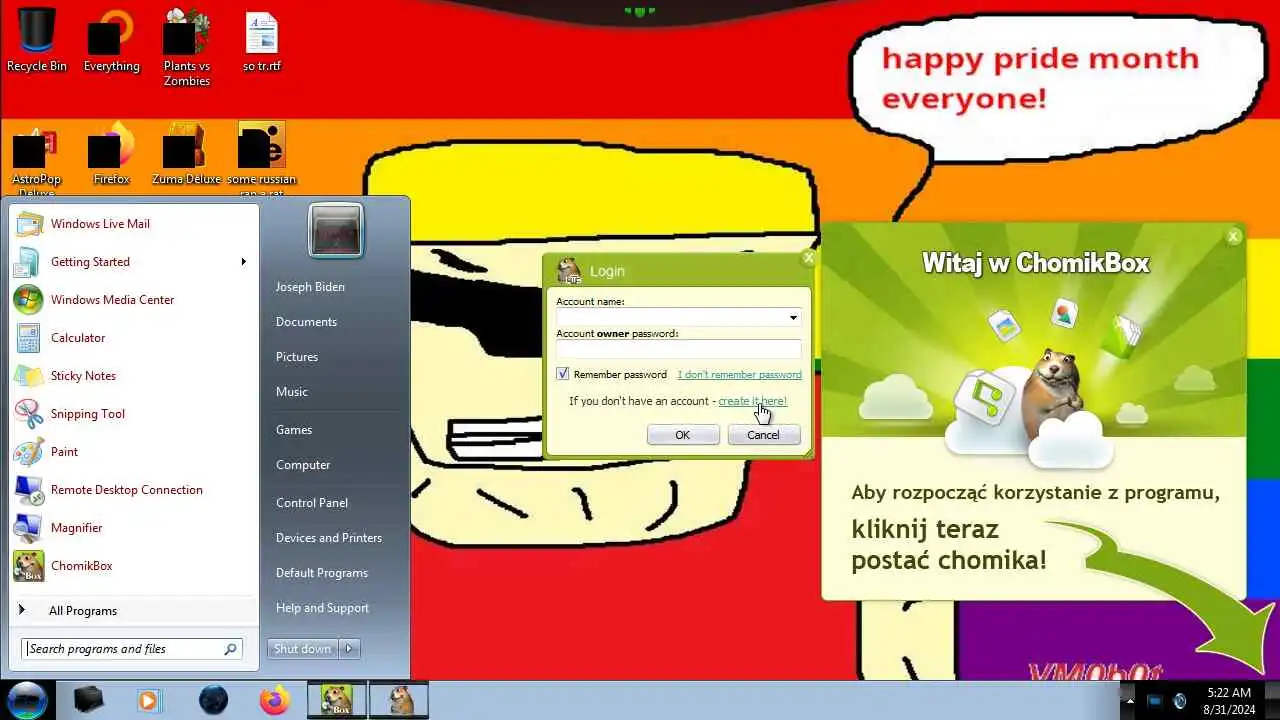The width and height of the screenshot is (1280, 720).
Task: Open the Account name dropdown in Login
Action: [x=793, y=318]
